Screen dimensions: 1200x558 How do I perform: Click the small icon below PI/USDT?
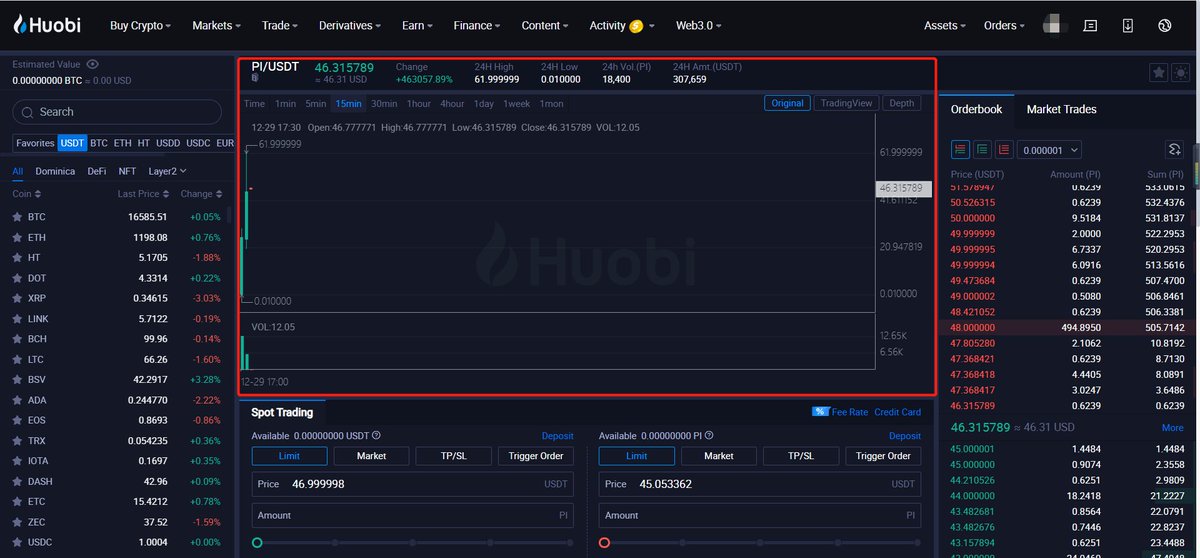(x=255, y=77)
